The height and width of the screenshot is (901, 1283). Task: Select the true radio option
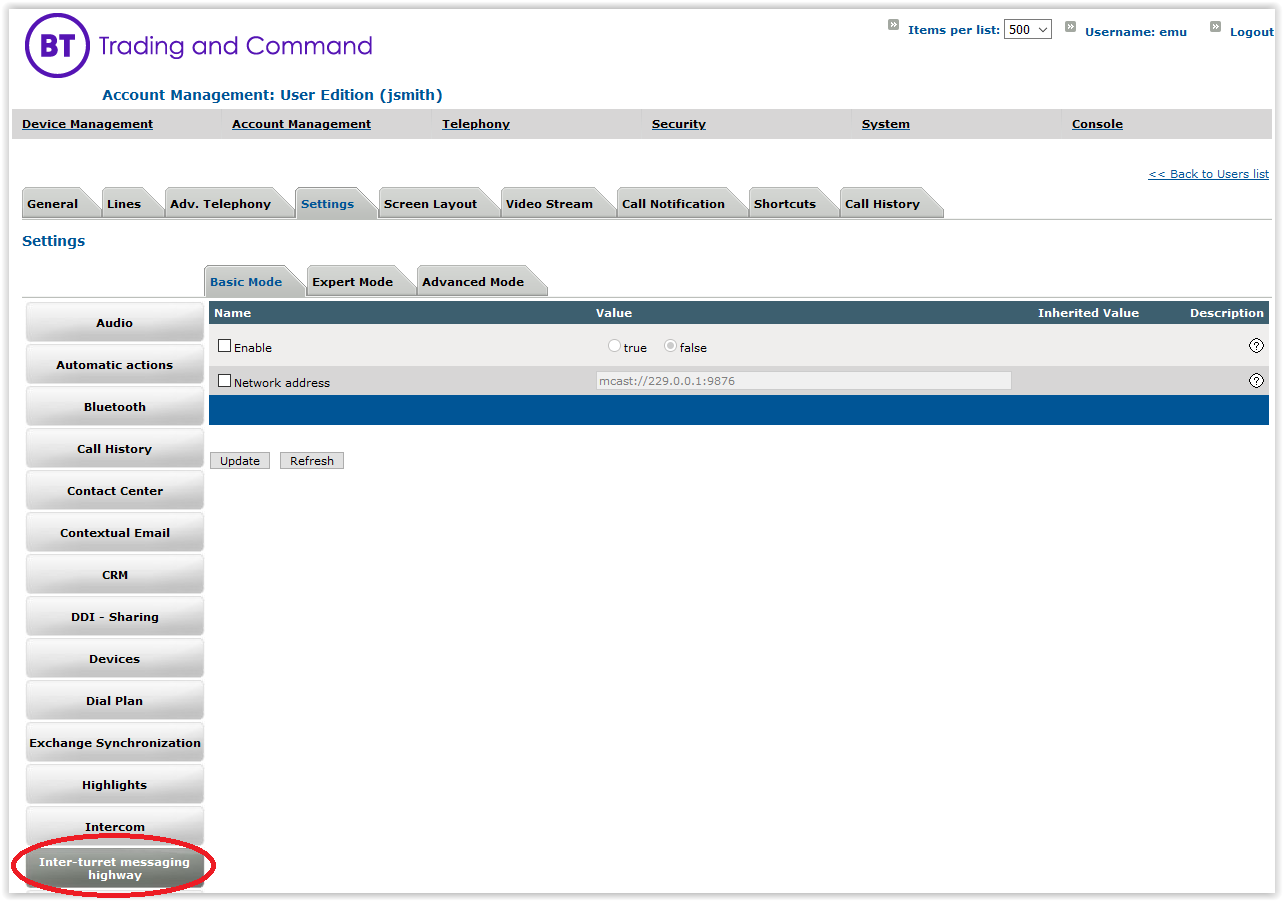tap(614, 347)
